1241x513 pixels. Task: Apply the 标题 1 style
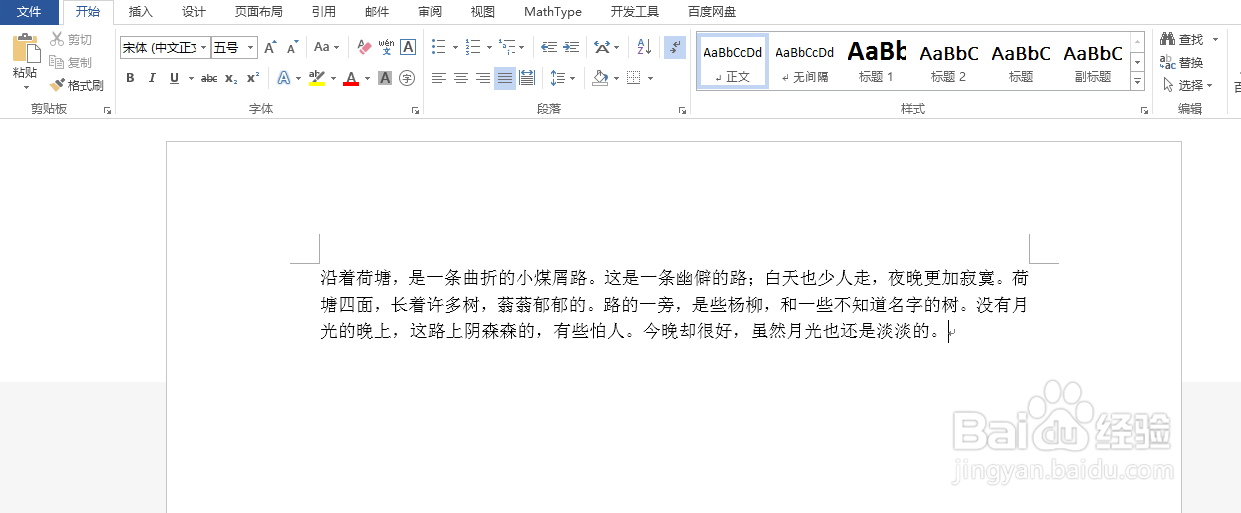tap(877, 62)
